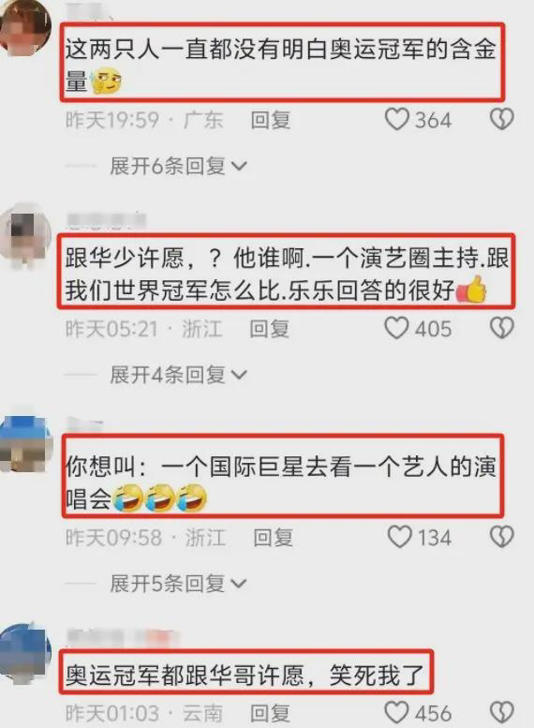Dislike the Guangdong comment with broken heart

(x=502, y=120)
